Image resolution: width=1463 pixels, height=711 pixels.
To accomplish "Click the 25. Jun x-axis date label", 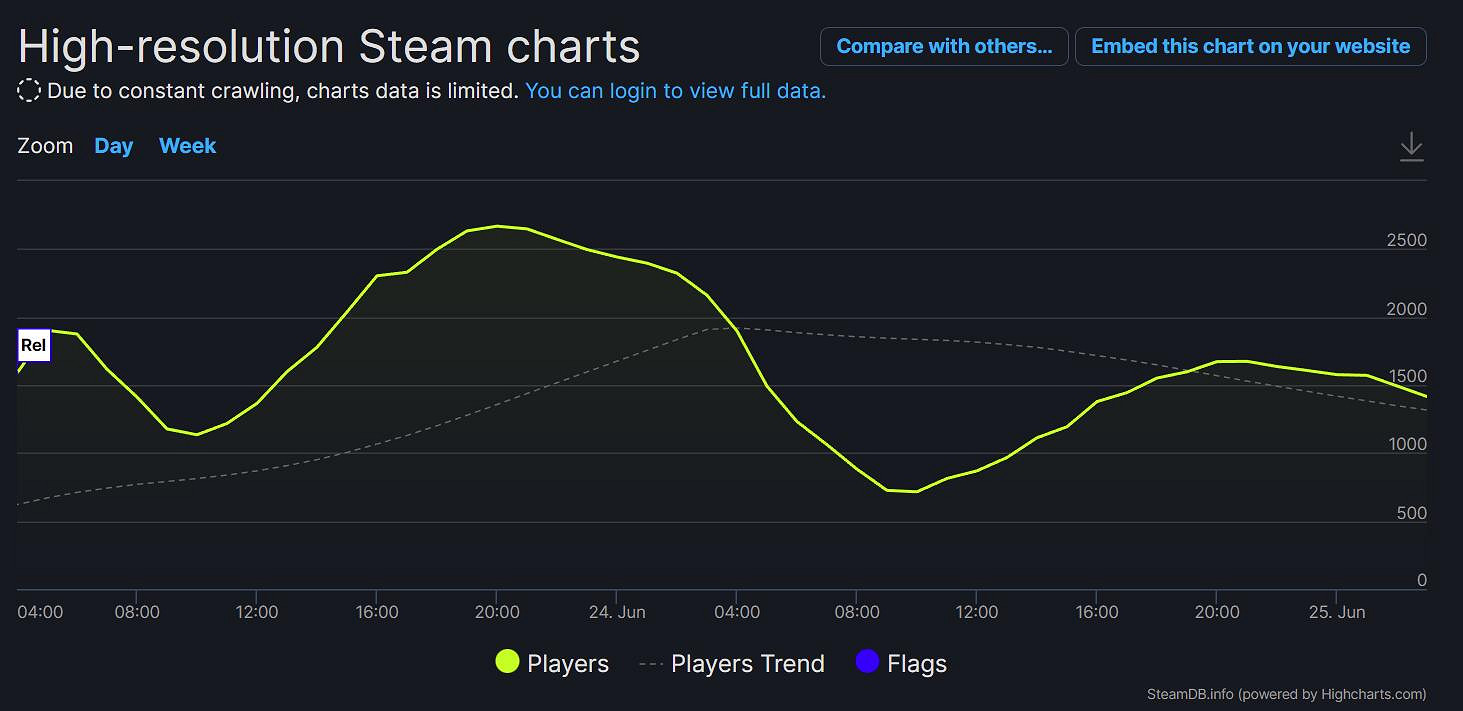I will click(x=1336, y=612).
